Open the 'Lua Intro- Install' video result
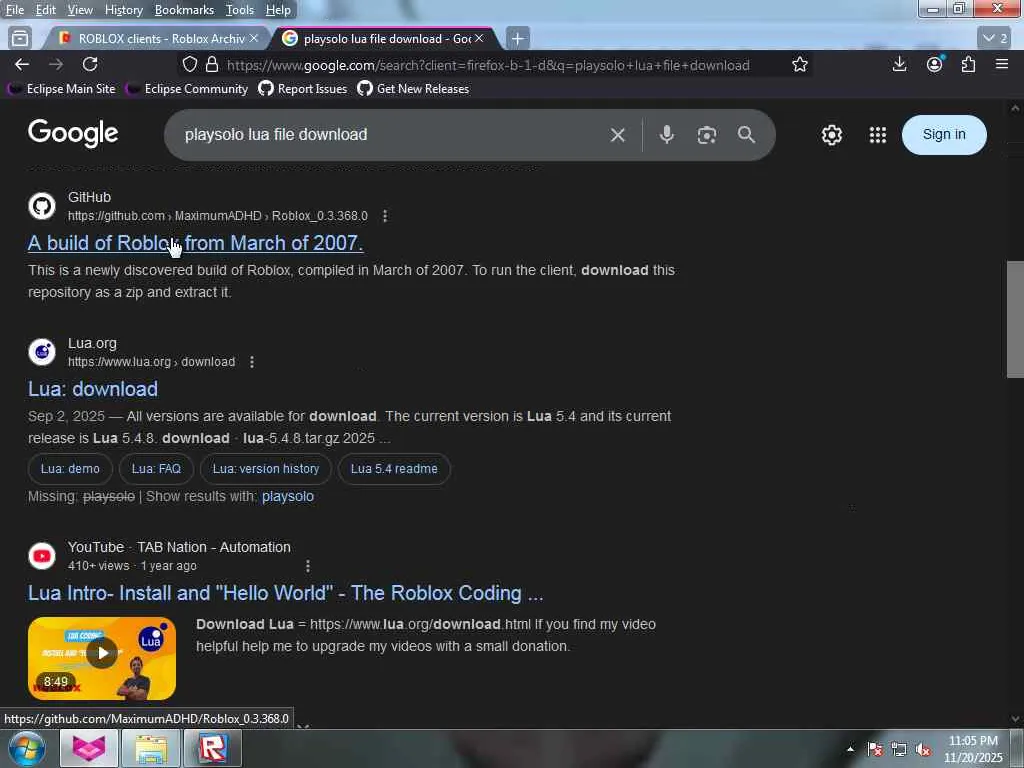Image resolution: width=1024 pixels, height=768 pixels. 285,593
